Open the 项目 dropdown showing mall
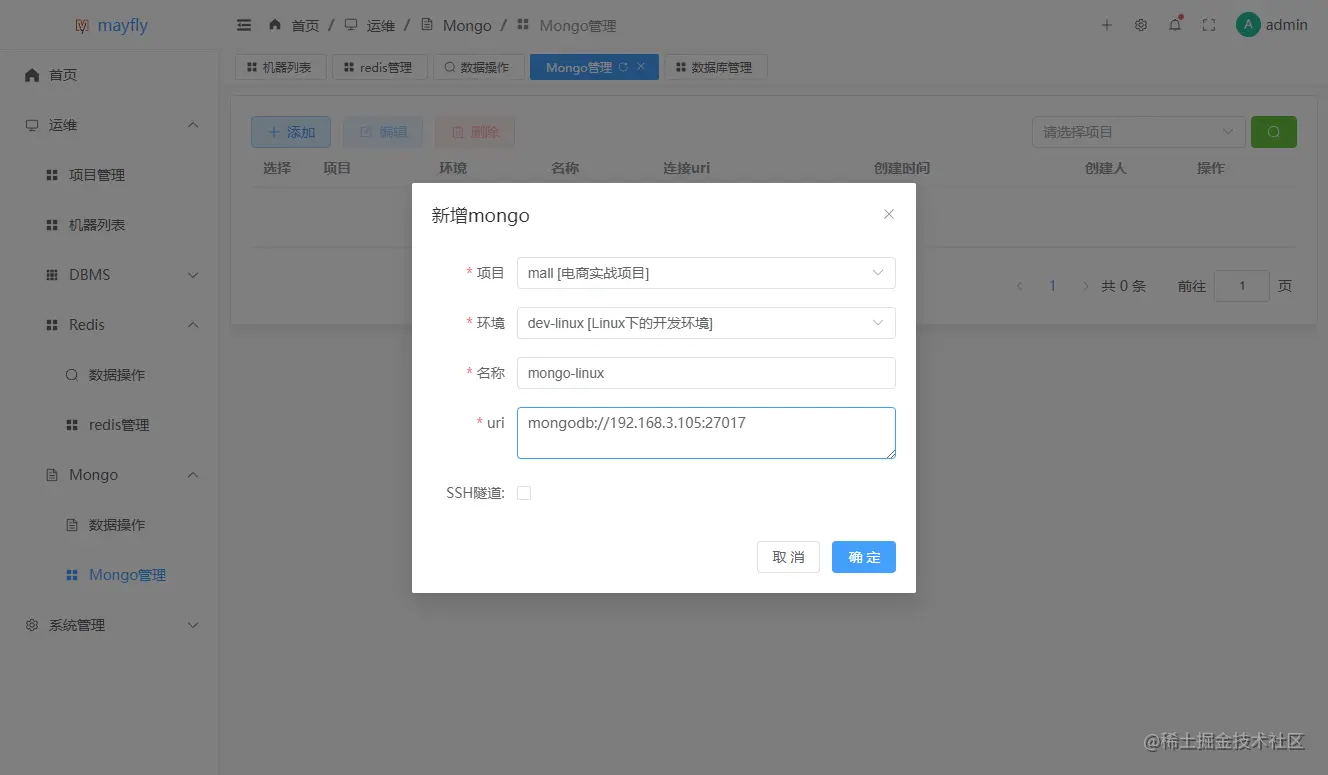1328x775 pixels. coord(706,273)
